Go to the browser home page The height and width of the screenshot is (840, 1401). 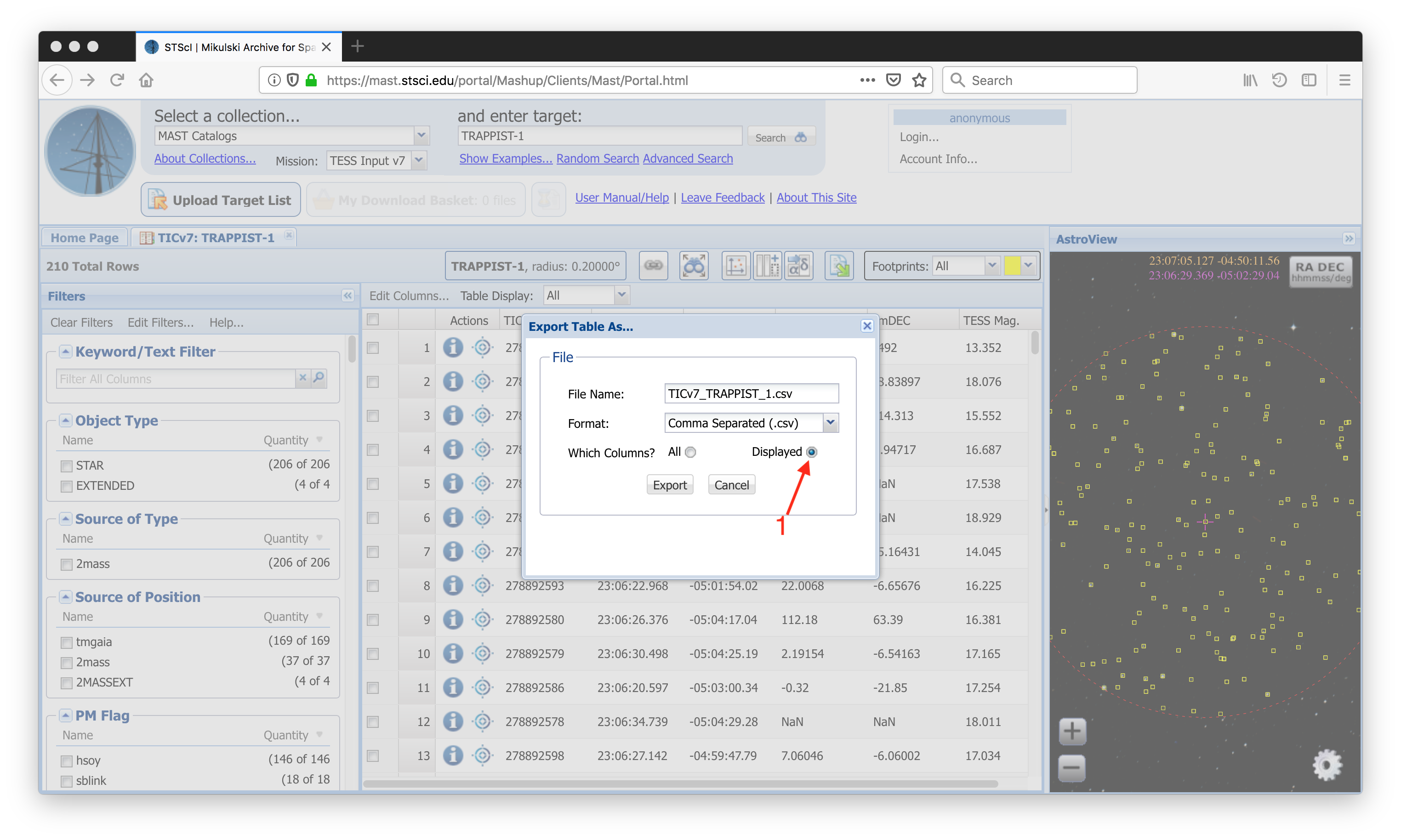click(x=146, y=80)
